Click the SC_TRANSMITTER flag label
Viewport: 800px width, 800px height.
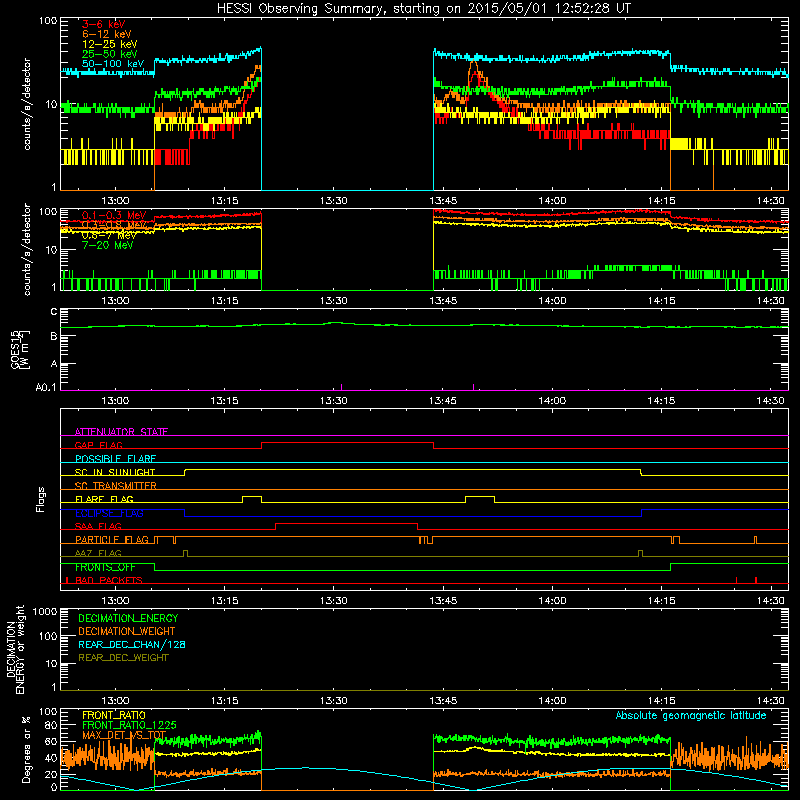(115, 485)
